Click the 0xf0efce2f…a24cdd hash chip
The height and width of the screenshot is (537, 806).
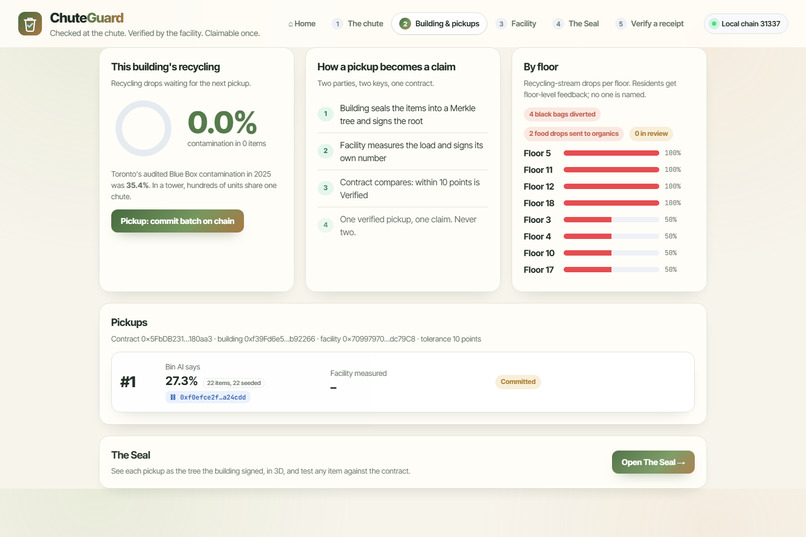point(208,397)
